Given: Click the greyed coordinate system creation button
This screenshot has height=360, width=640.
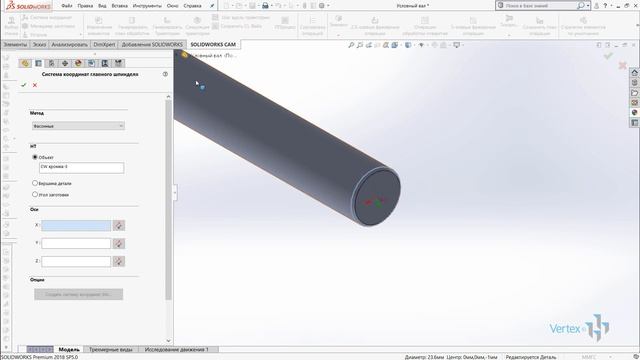Looking at the screenshot, I should 78,294.
